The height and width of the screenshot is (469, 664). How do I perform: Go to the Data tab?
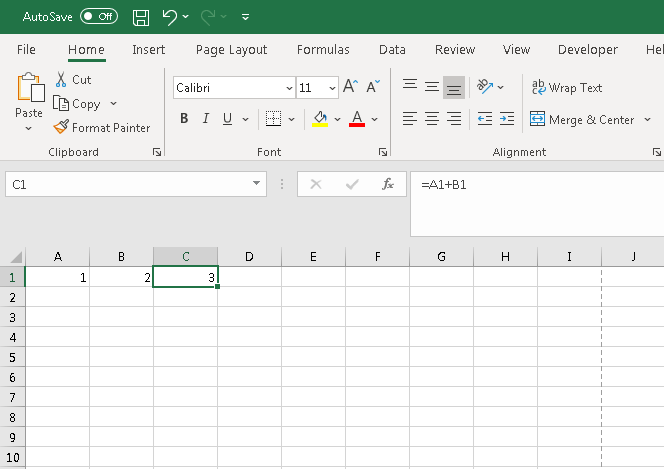[x=392, y=50]
